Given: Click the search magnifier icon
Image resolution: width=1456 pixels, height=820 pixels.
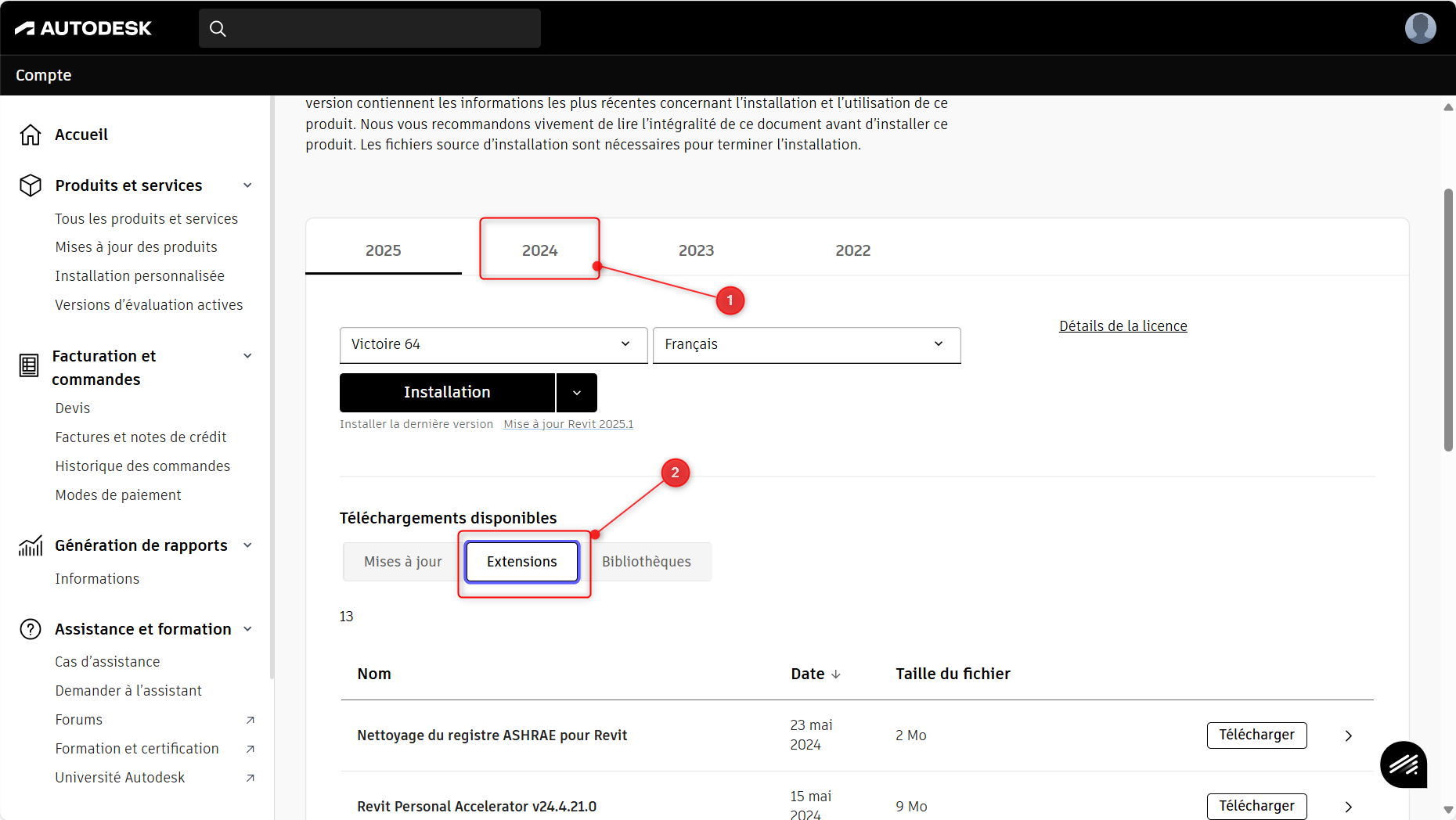Looking at the screenshot, I should (218, 29).
